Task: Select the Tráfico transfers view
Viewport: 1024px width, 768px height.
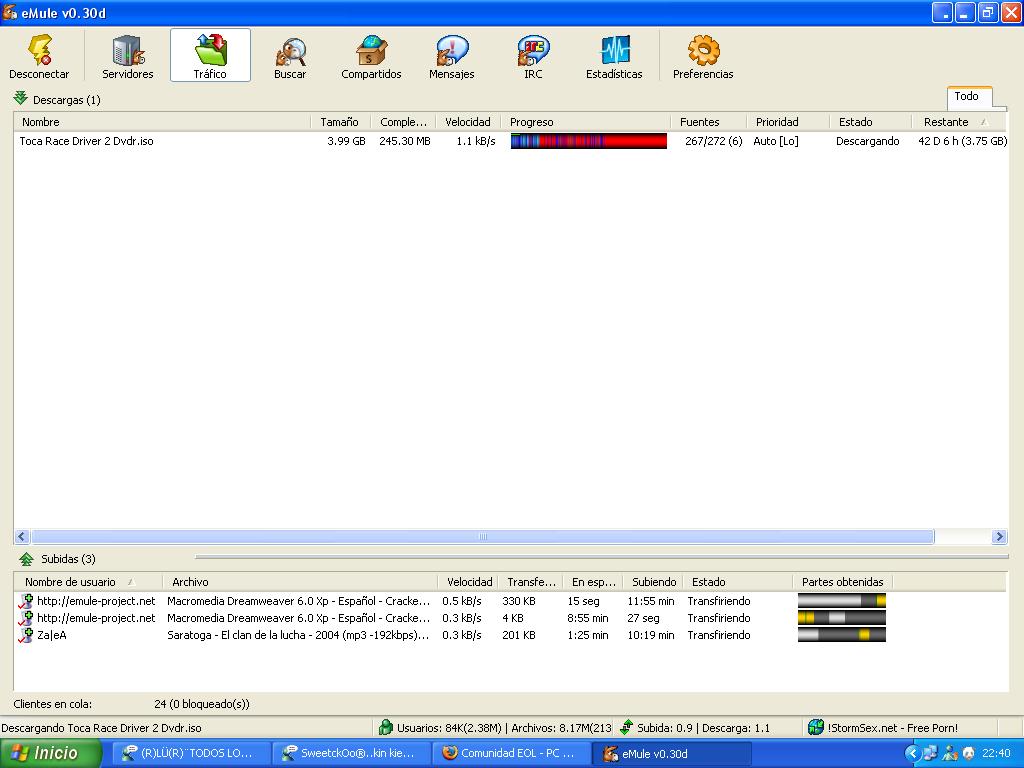Action: point(210,56)
